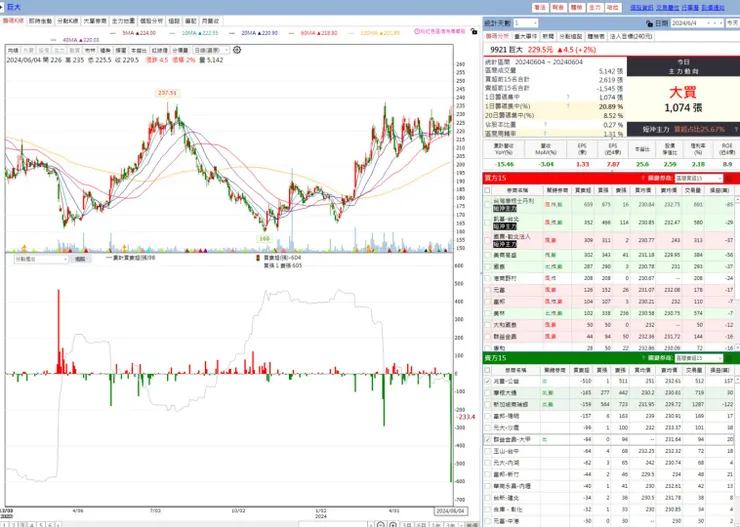Open 關鍵券商 dropdown in 賣方15
740x527 pixels.
698,358
